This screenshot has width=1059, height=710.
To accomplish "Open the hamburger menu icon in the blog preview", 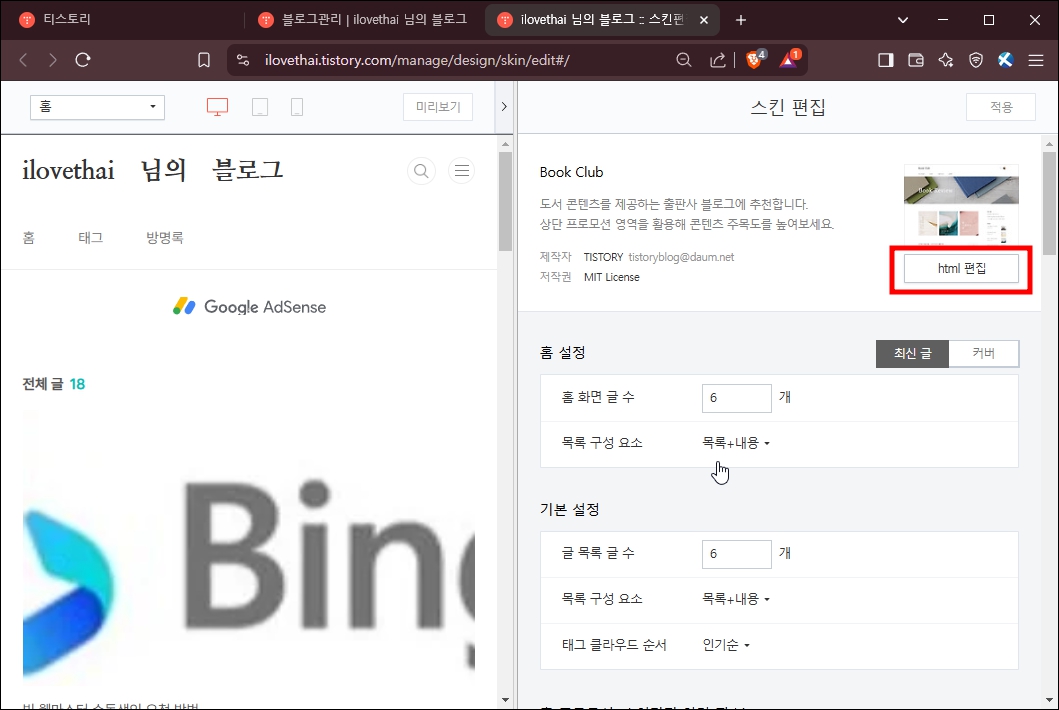I will [x=462, y=170].
